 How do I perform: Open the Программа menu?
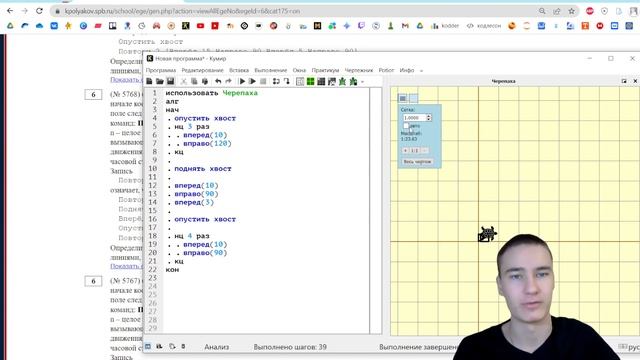[161, 70]
